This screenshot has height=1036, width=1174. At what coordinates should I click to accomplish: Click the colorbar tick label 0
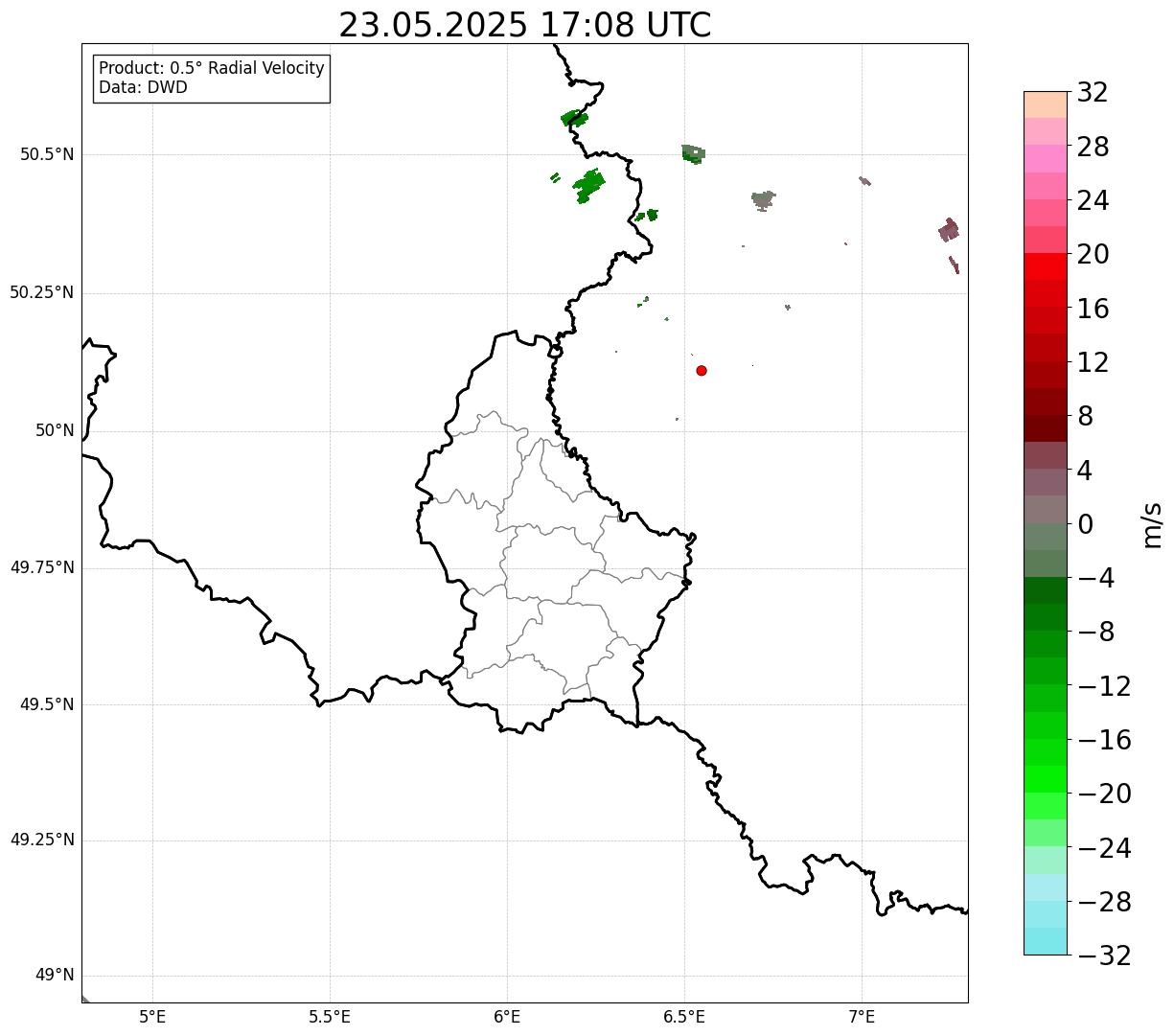[x=1085, y=523]
